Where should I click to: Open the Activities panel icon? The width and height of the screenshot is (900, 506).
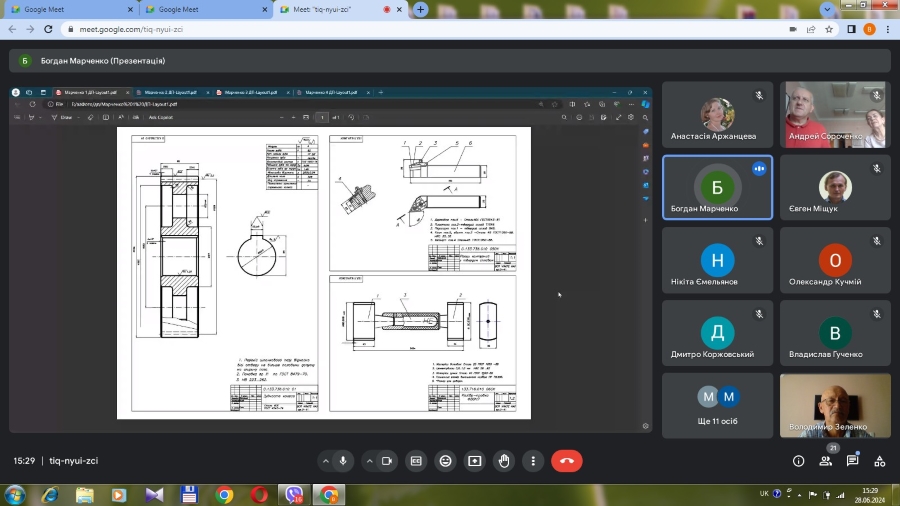[x=879, y=461]
